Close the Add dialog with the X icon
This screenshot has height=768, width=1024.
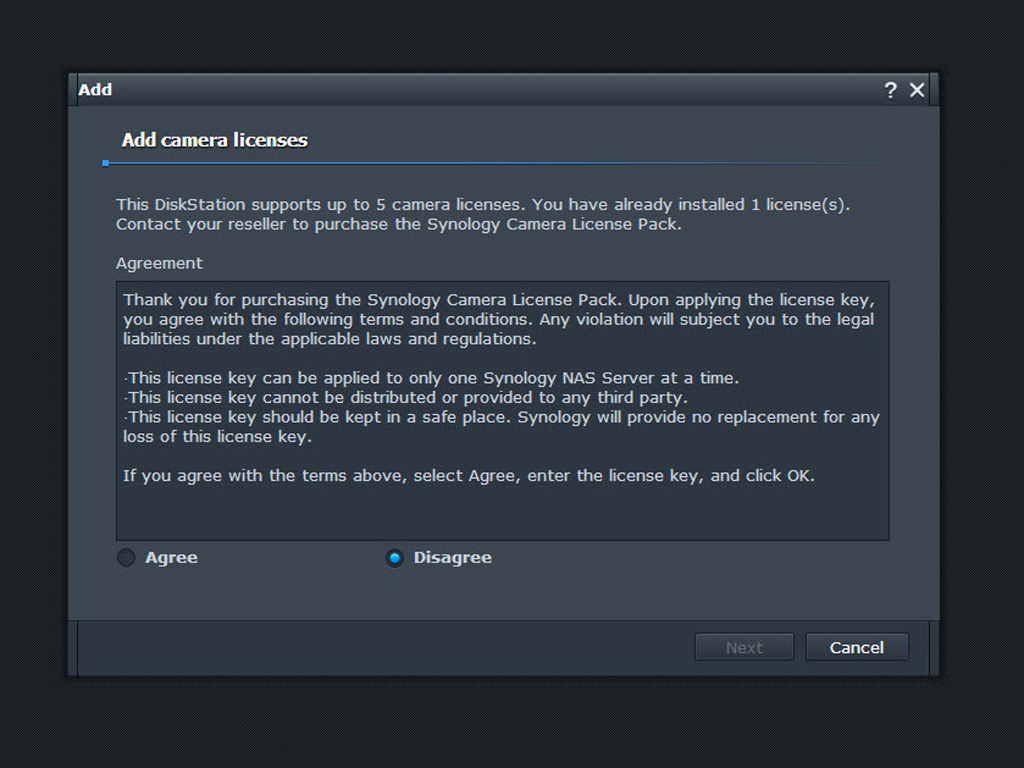click(917, 90)
